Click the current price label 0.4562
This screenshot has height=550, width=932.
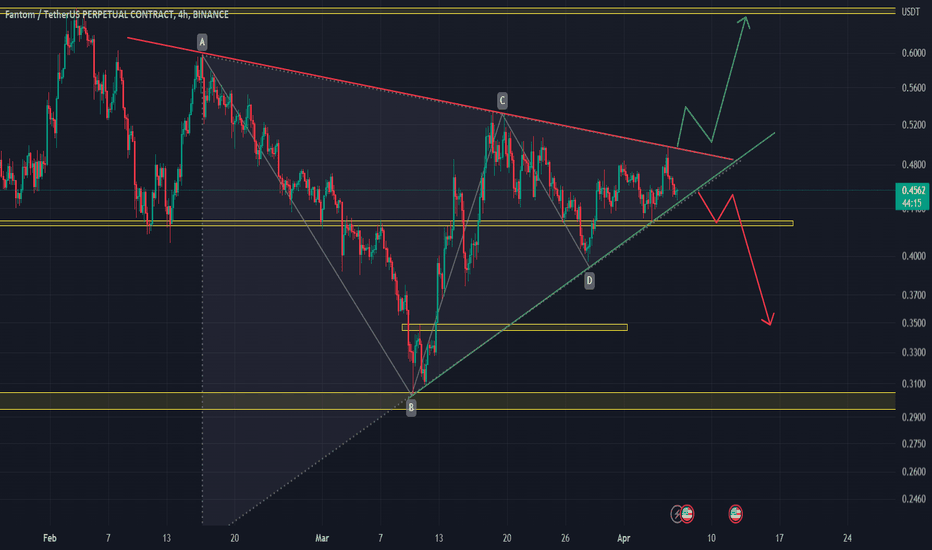click(913, 191)
